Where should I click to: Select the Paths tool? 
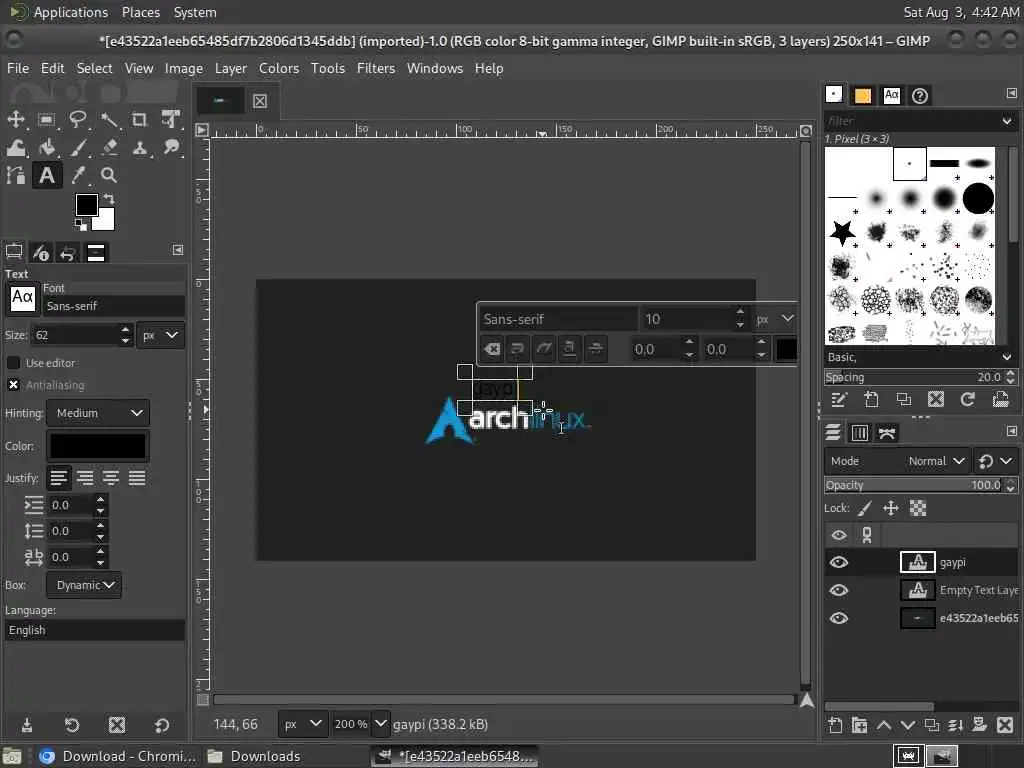coord(16,175)
